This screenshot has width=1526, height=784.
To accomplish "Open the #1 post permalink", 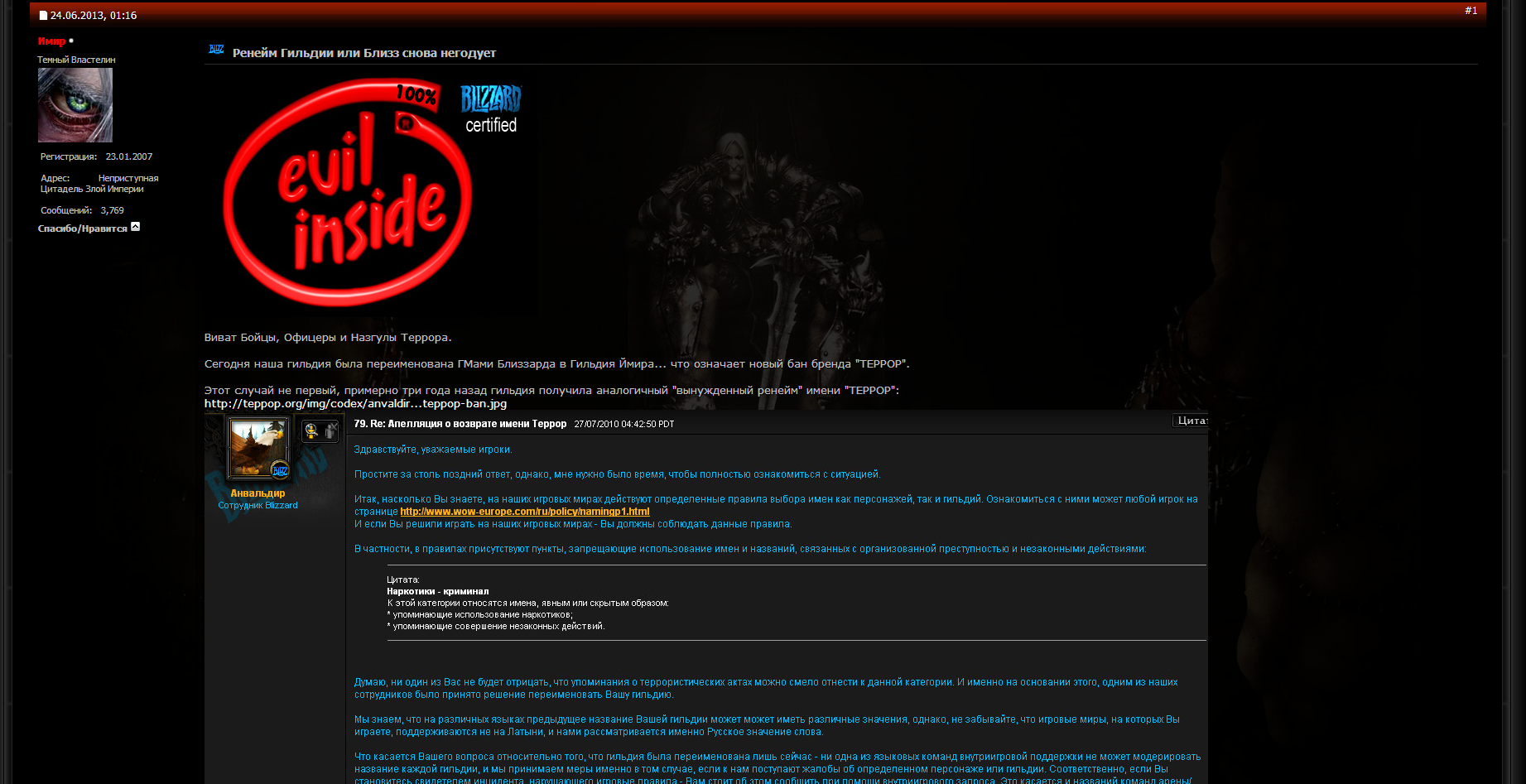I will (x=1471, y=11).
